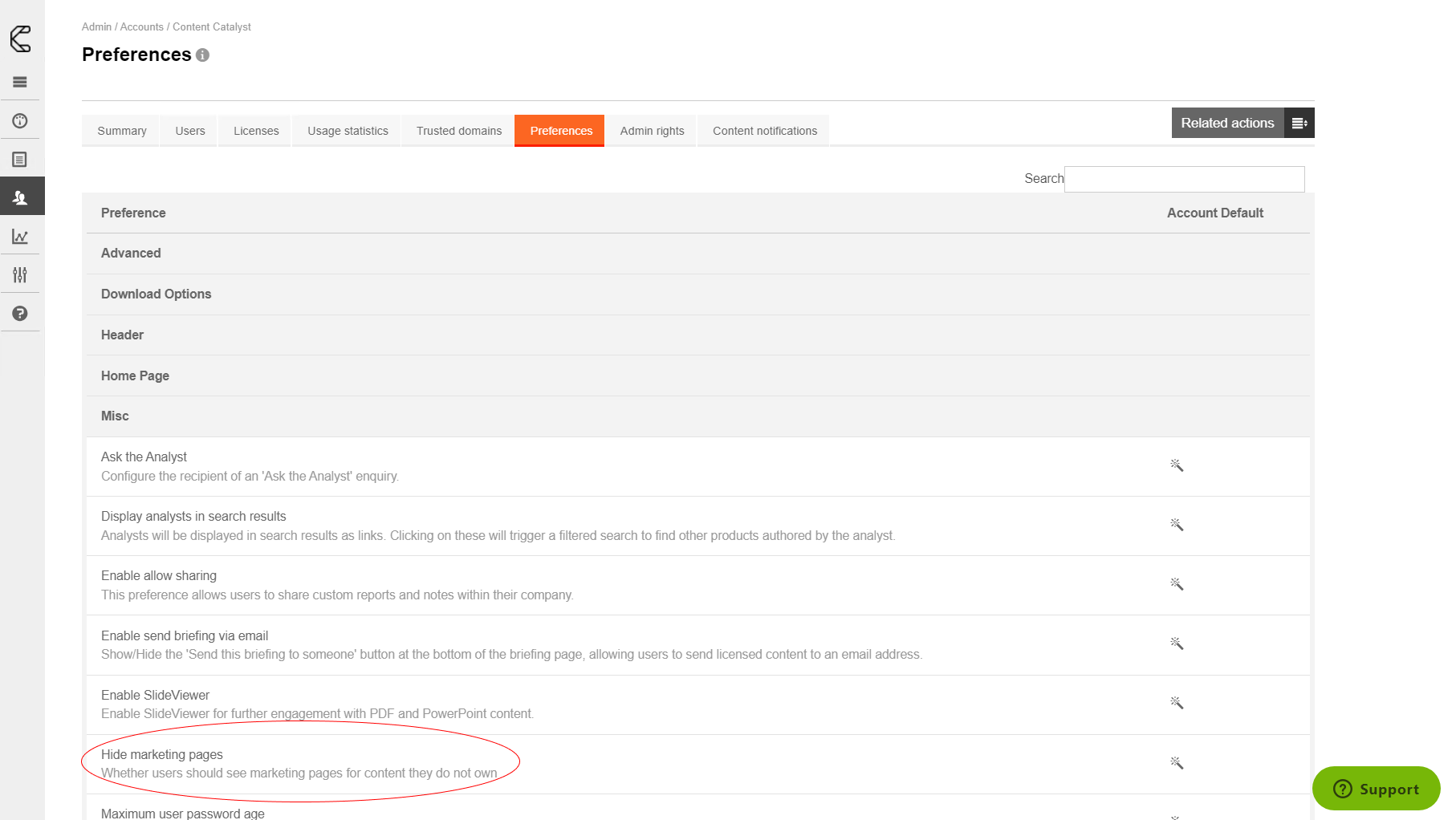Viewport: 1456px width, 820px height.
Task: Expand the Download Options section
Action: tap(156, 294)
